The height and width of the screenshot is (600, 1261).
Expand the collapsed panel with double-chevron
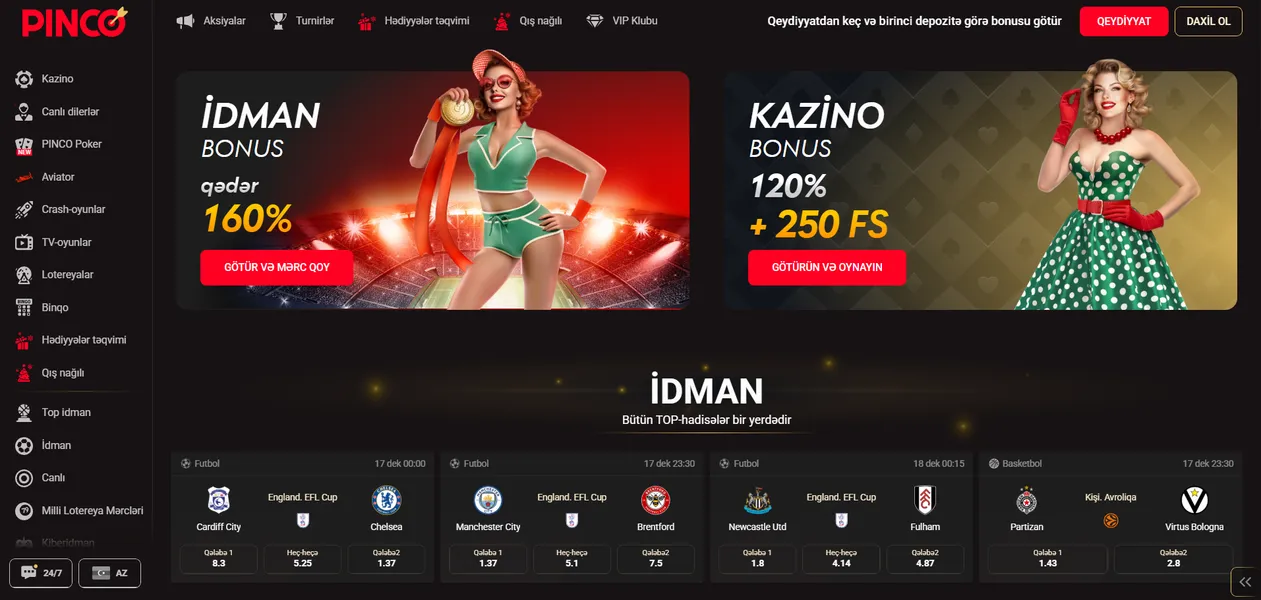1245,581
